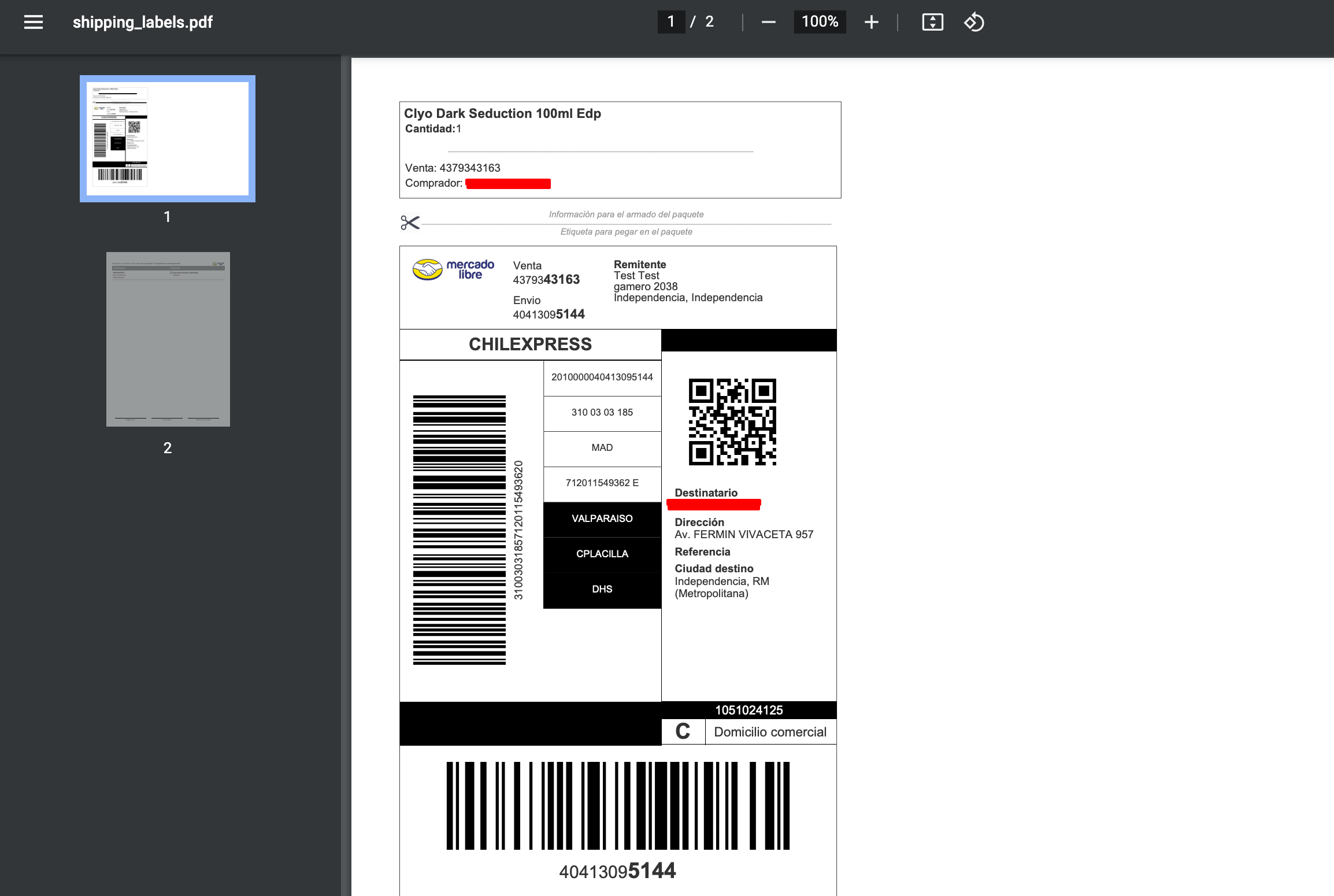The height and width of the screenshot is (896, 1334).
Task: Click the zoom in plus icon
Action: point(871,22)
